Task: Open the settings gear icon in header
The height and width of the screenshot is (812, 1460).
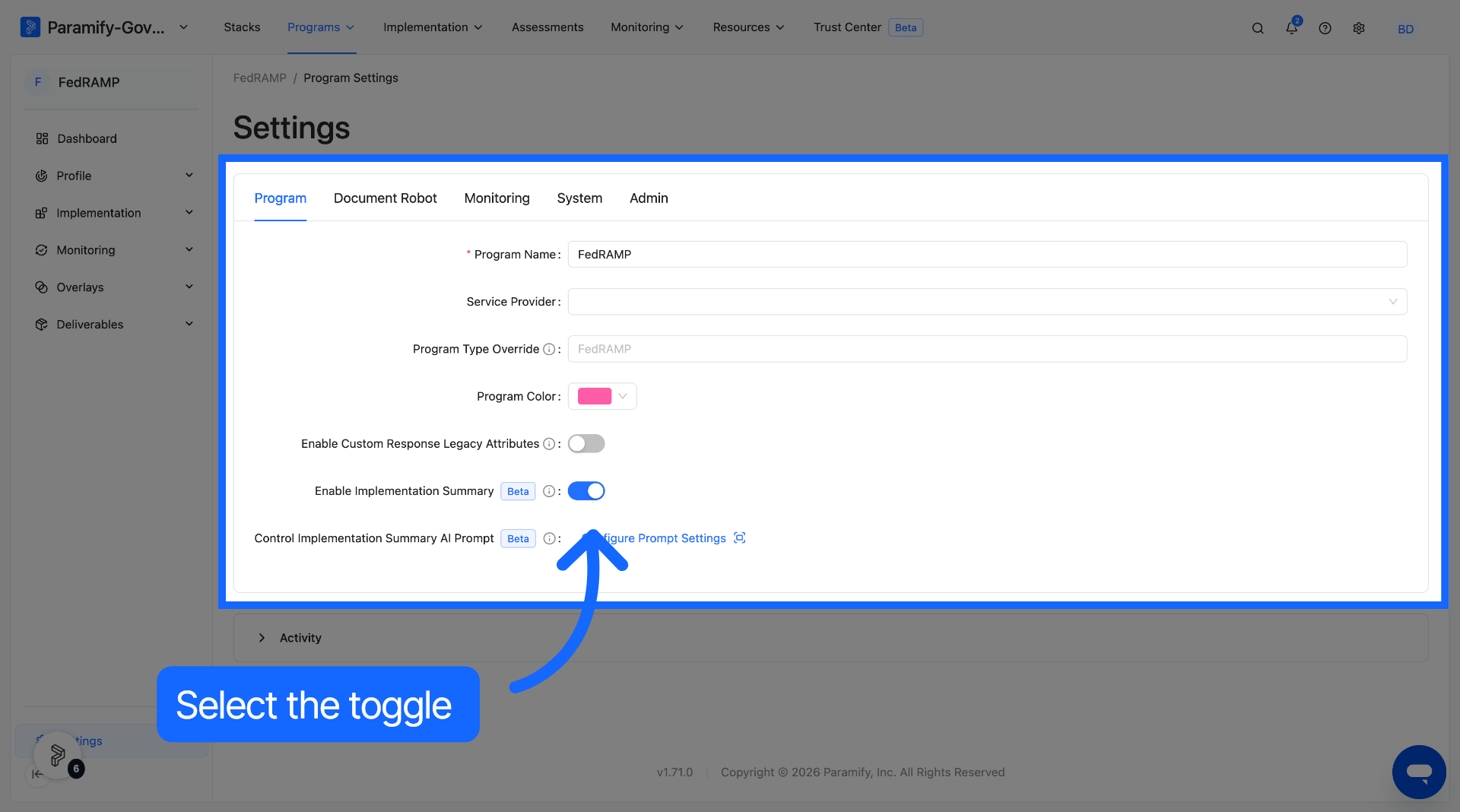Action: click(1359, 28)
